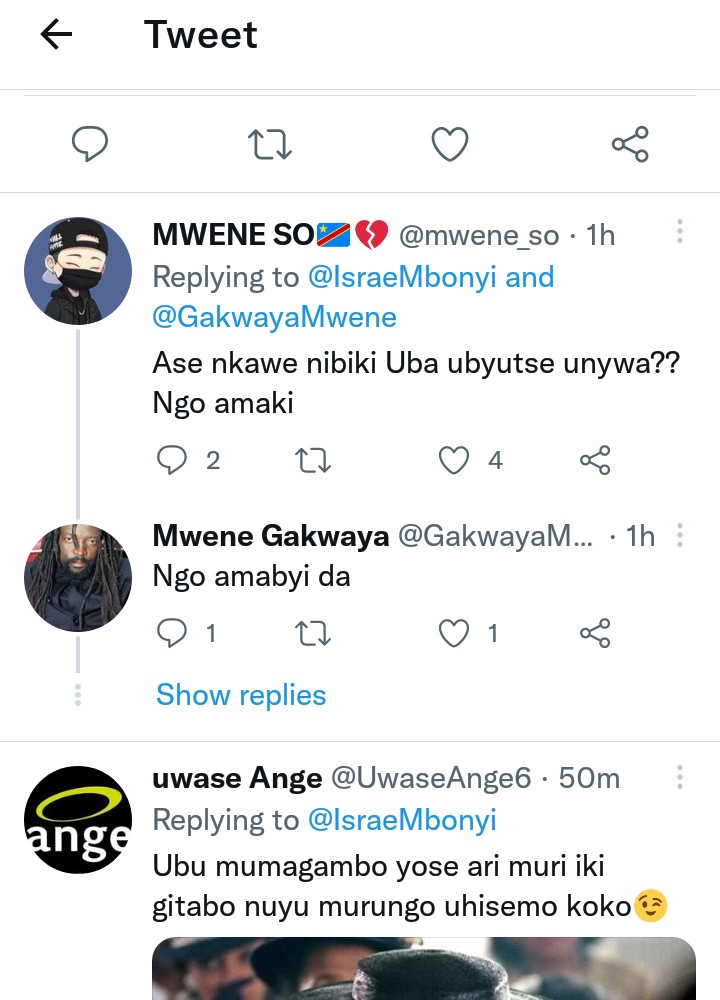Image resolution: width=720 pixels, height=1000 pixels.
Task: Open the @GakwayaMwene mention link
Action: 274,317
